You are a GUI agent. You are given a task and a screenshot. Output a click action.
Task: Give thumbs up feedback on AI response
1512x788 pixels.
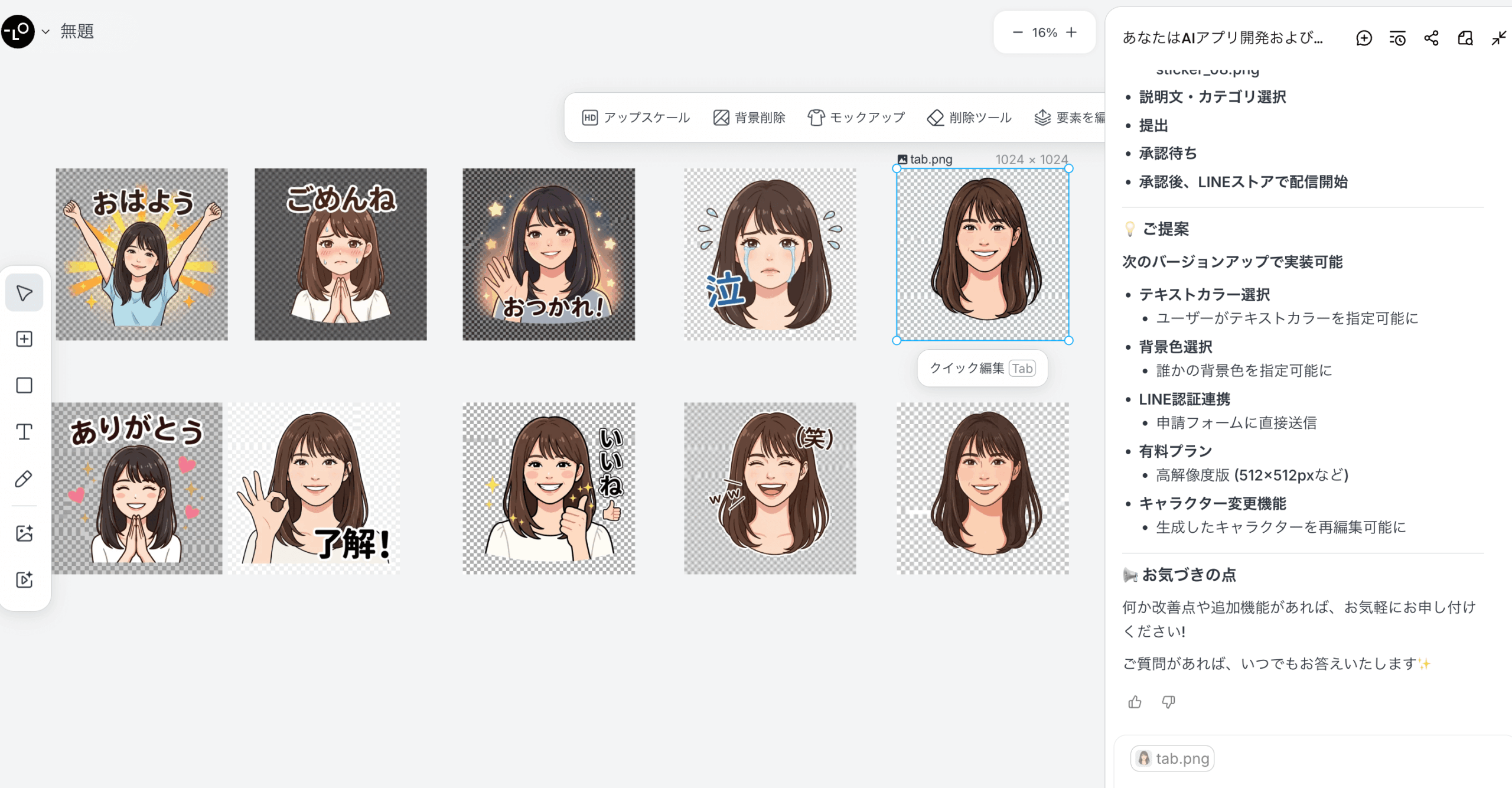[1134, 702]
